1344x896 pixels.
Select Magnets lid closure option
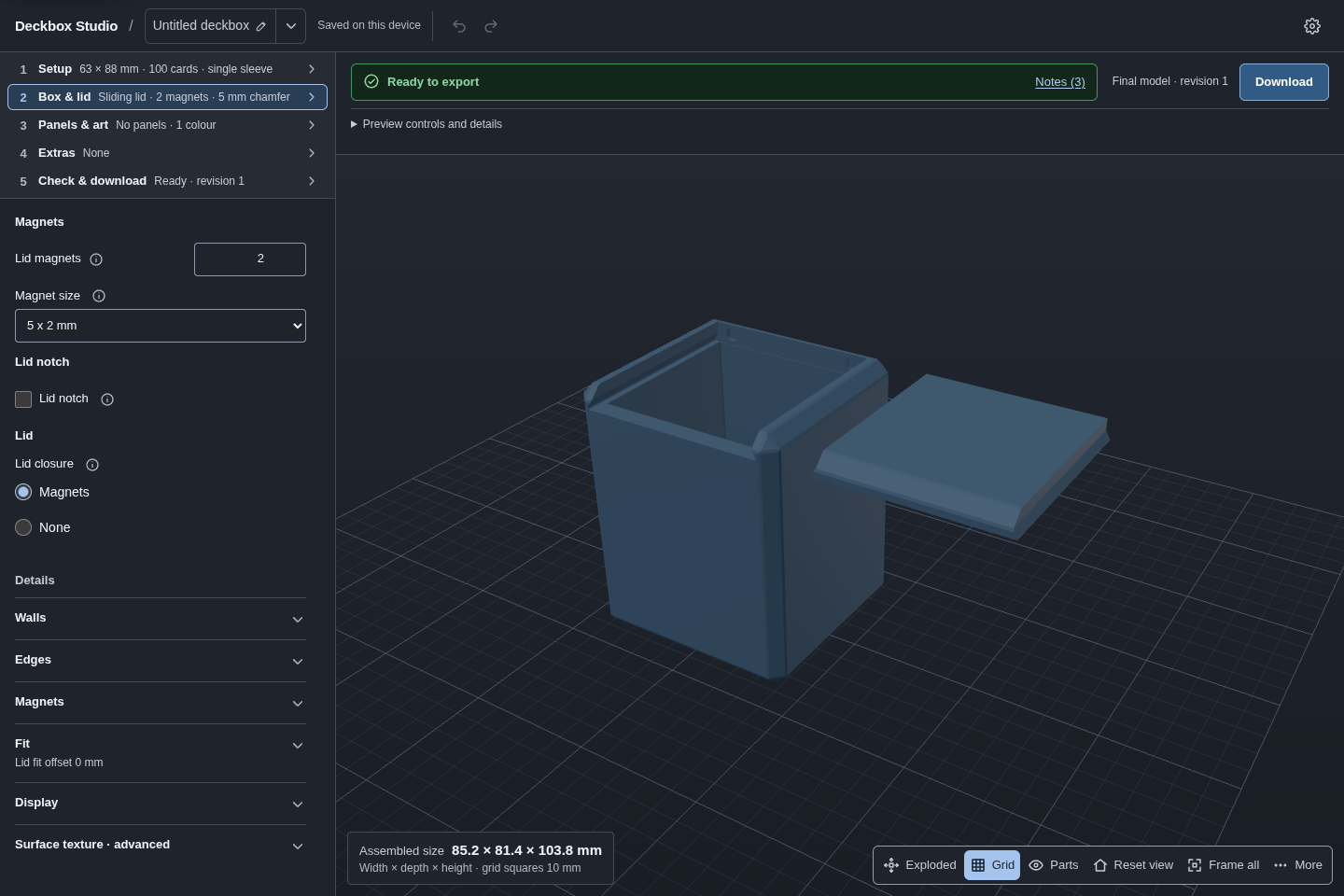pyautogui.click(x=23, y=492)
